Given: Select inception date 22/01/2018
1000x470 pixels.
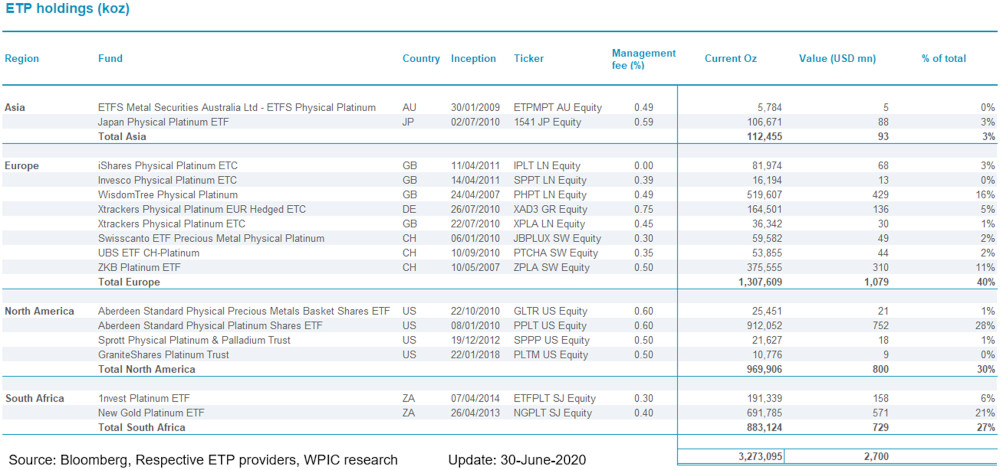Looking at the screenshot, I should click(x=476, y=355).
